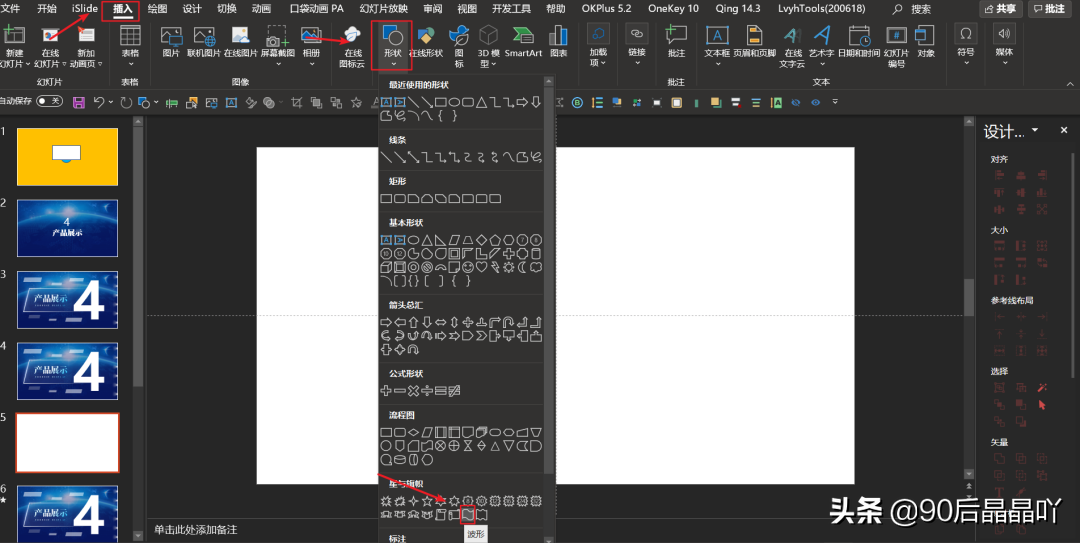Screen dimensions: 1080x543
Task: Click the 批注 button at top right
Action: (1049, 9)
